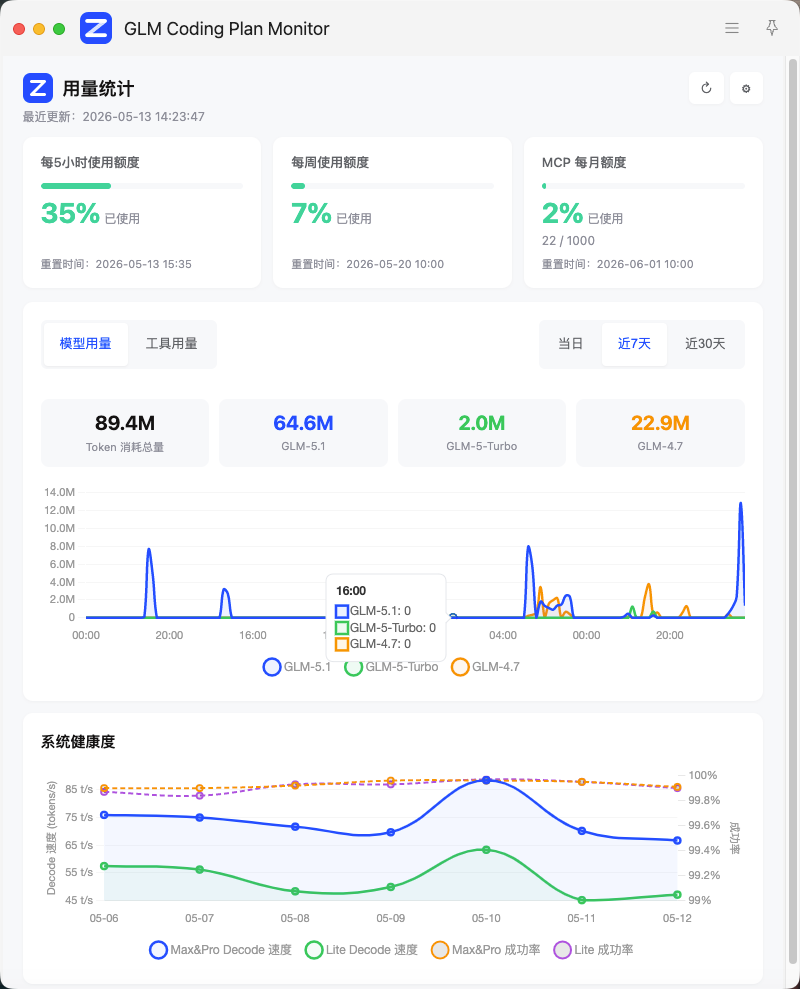Click the 100% success-rate axis label
Image resolution: width=800 pixels, height=989 pixels.
tap(703, 775)
